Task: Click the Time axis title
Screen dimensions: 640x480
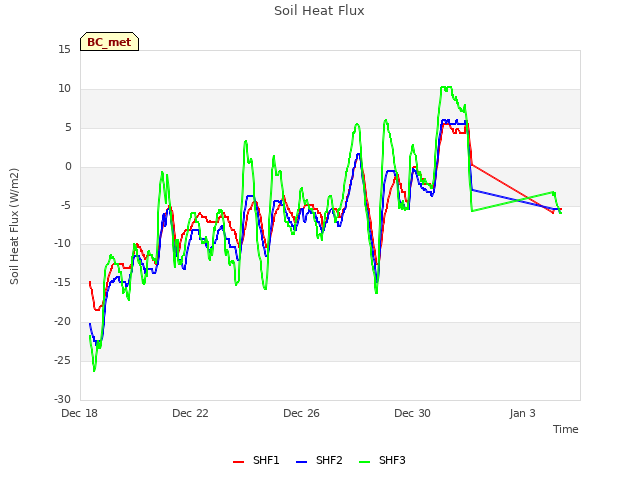Action: (x=566, y=429)
